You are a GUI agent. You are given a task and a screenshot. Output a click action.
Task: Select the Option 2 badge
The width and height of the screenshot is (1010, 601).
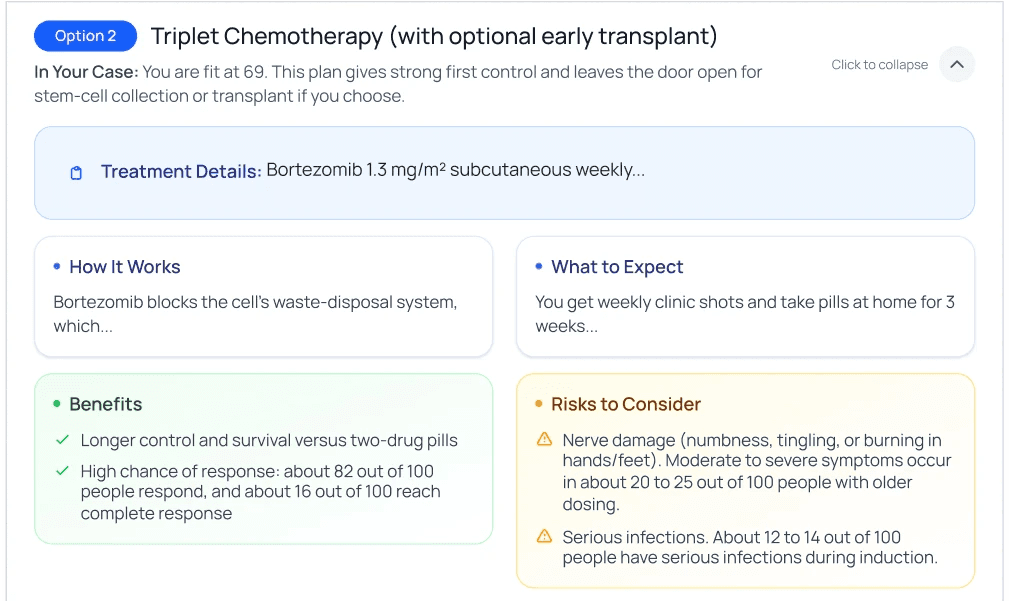[x=85, y=36]
